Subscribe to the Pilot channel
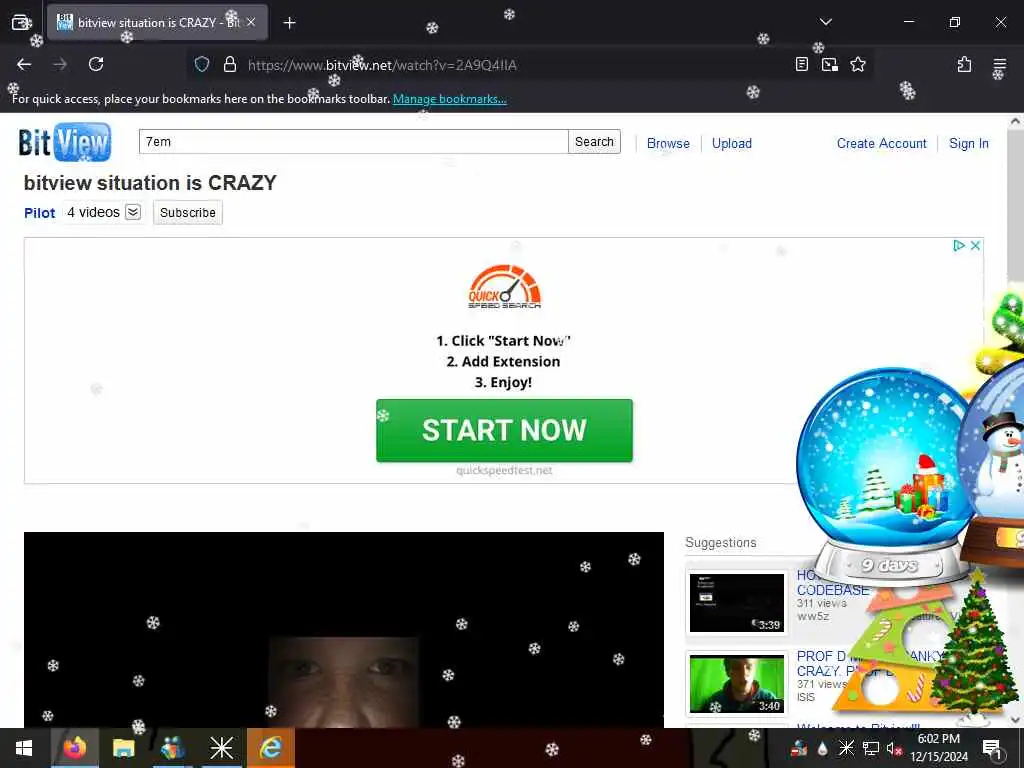1024x768 pixels. coord(187,212)
